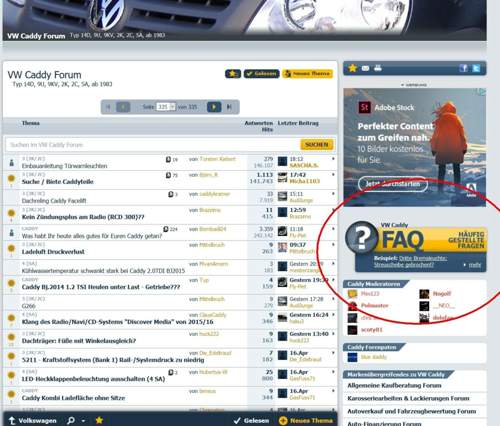Click the star icon in bottom bar
Image resolution: width=500 pixels, height=426 pixels.
click(99, 420)
